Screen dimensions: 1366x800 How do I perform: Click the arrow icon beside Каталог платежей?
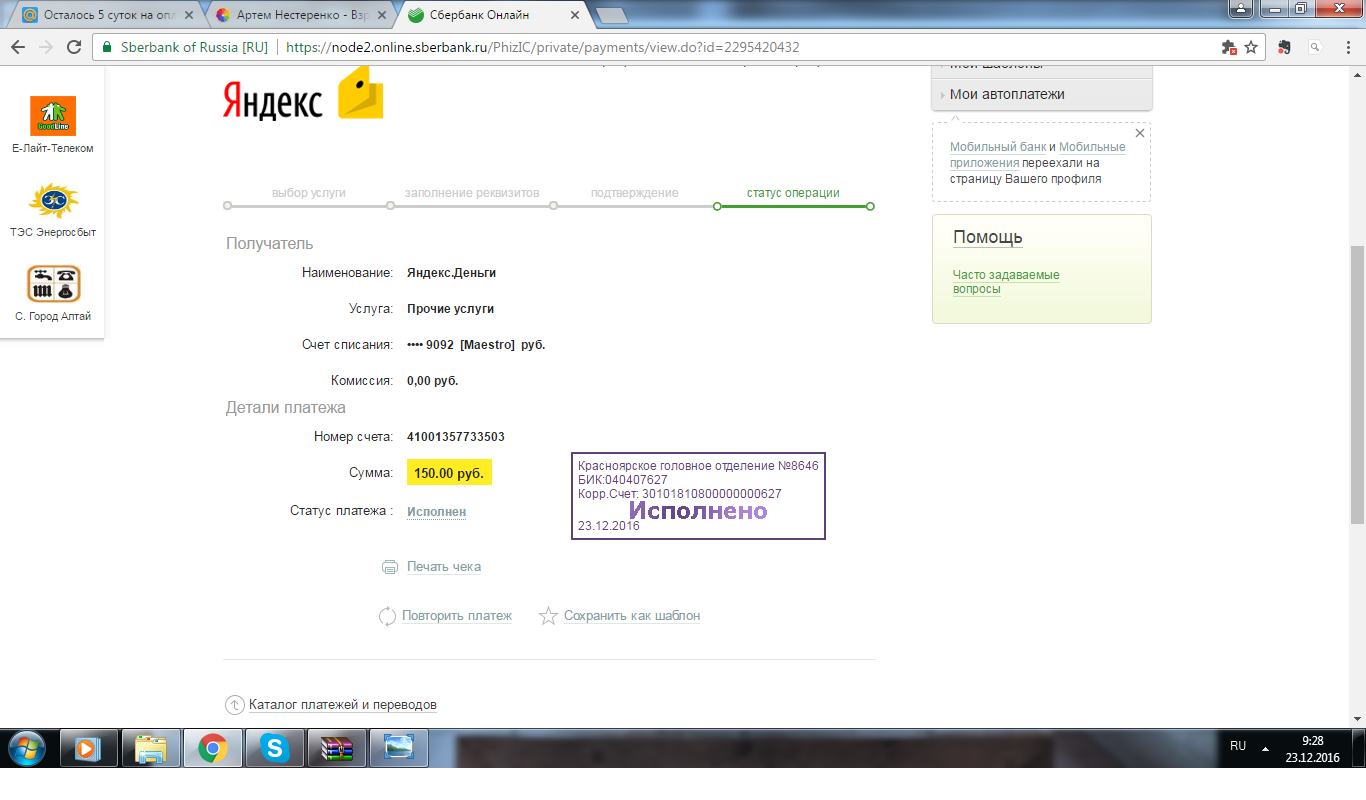click(233, 704)
